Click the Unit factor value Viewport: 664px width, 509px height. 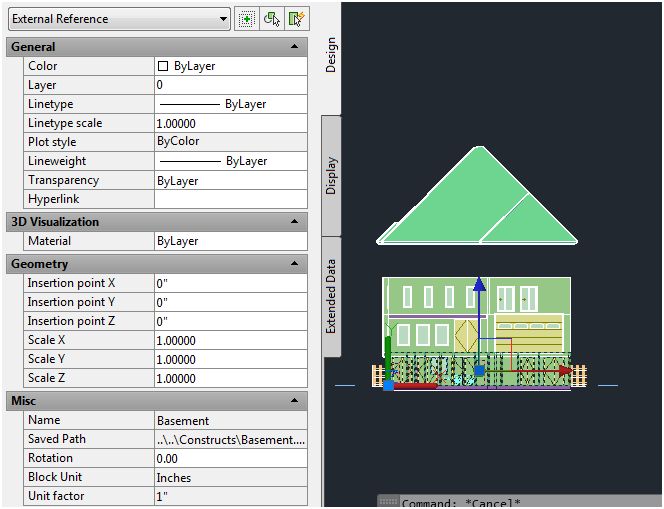(x=231, y=496)
